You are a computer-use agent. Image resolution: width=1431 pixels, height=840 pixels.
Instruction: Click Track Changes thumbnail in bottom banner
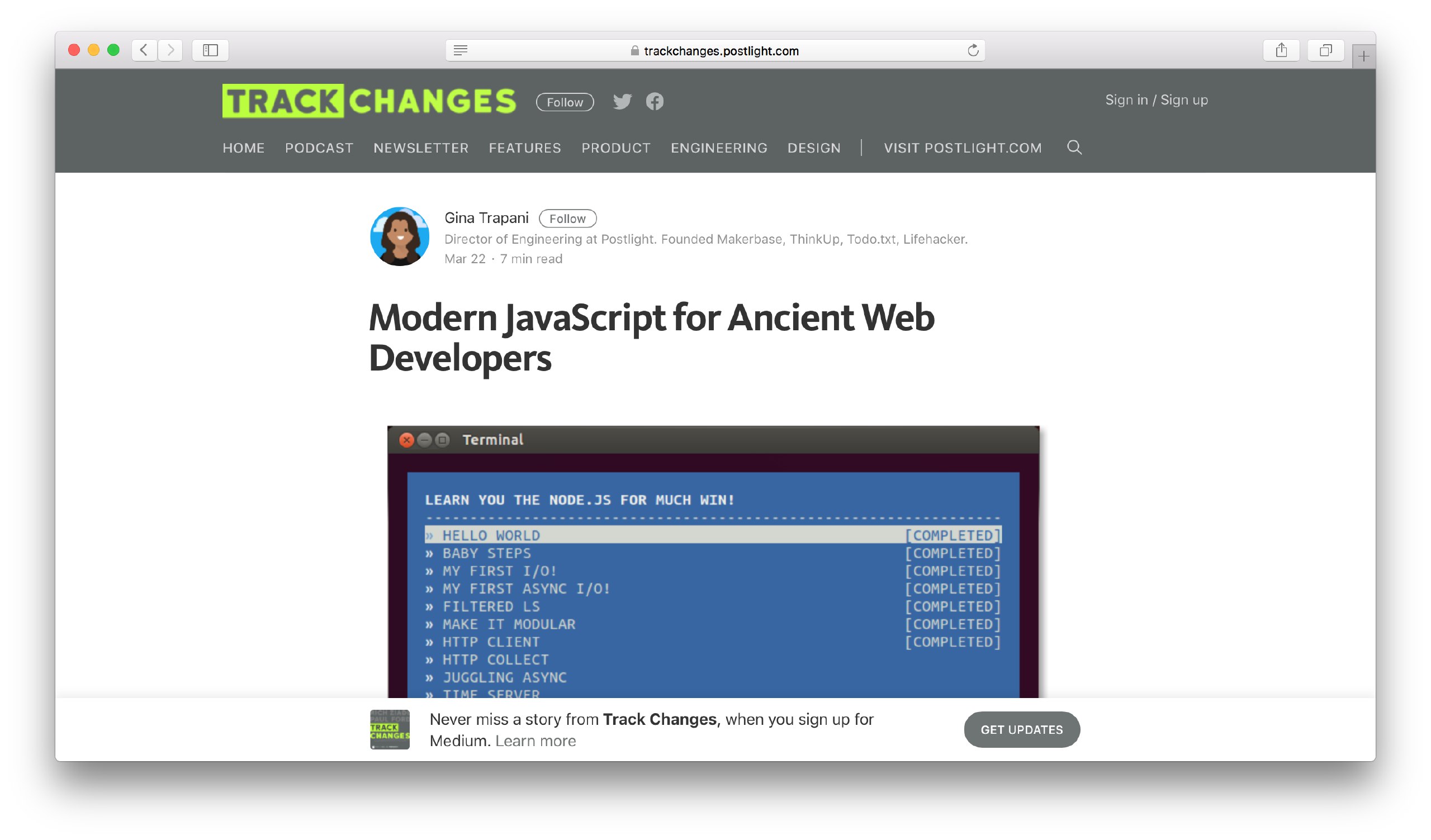pyautogui.click(x=390, y=729)
